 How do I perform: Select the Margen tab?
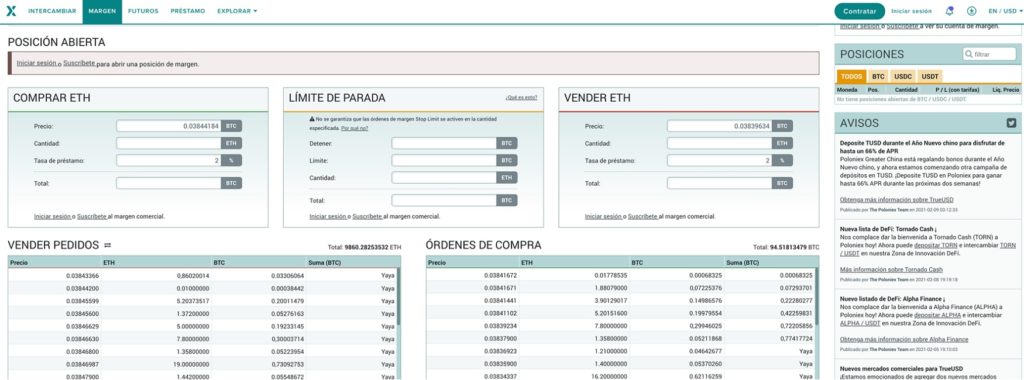102,11
